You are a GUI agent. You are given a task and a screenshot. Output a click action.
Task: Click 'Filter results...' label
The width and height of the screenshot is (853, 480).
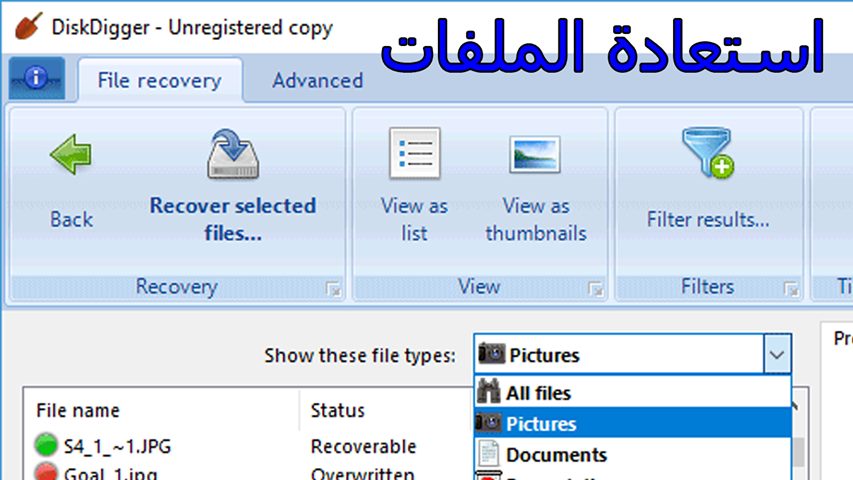click(708, 219)
